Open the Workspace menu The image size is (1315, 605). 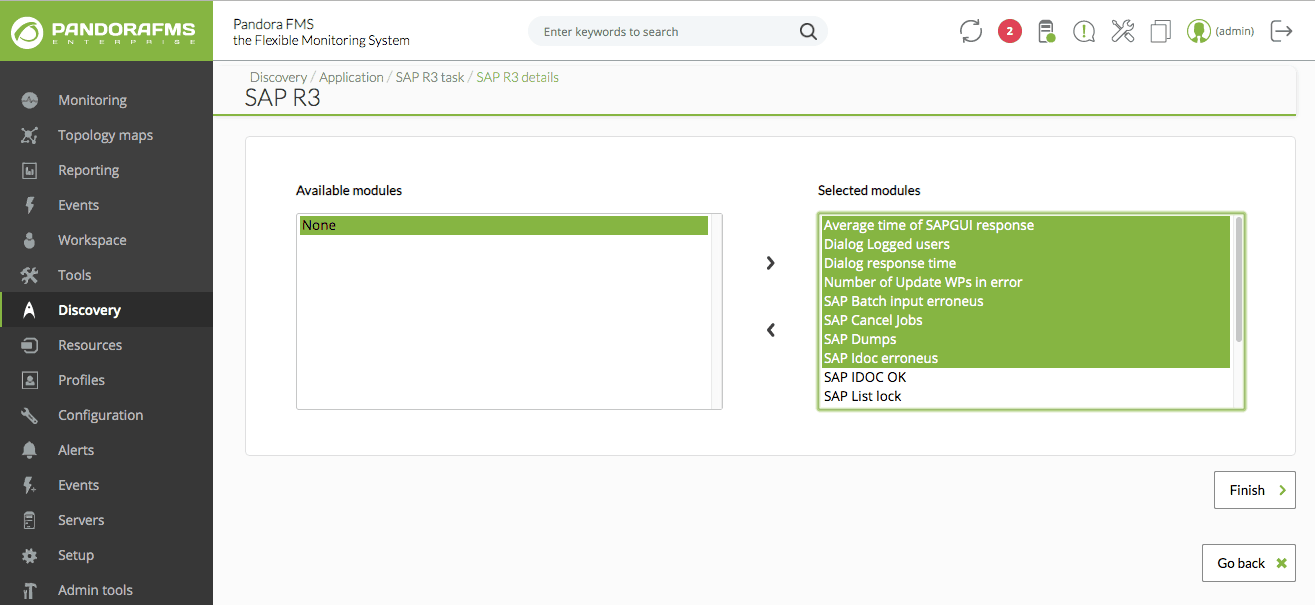pos(92,240)
